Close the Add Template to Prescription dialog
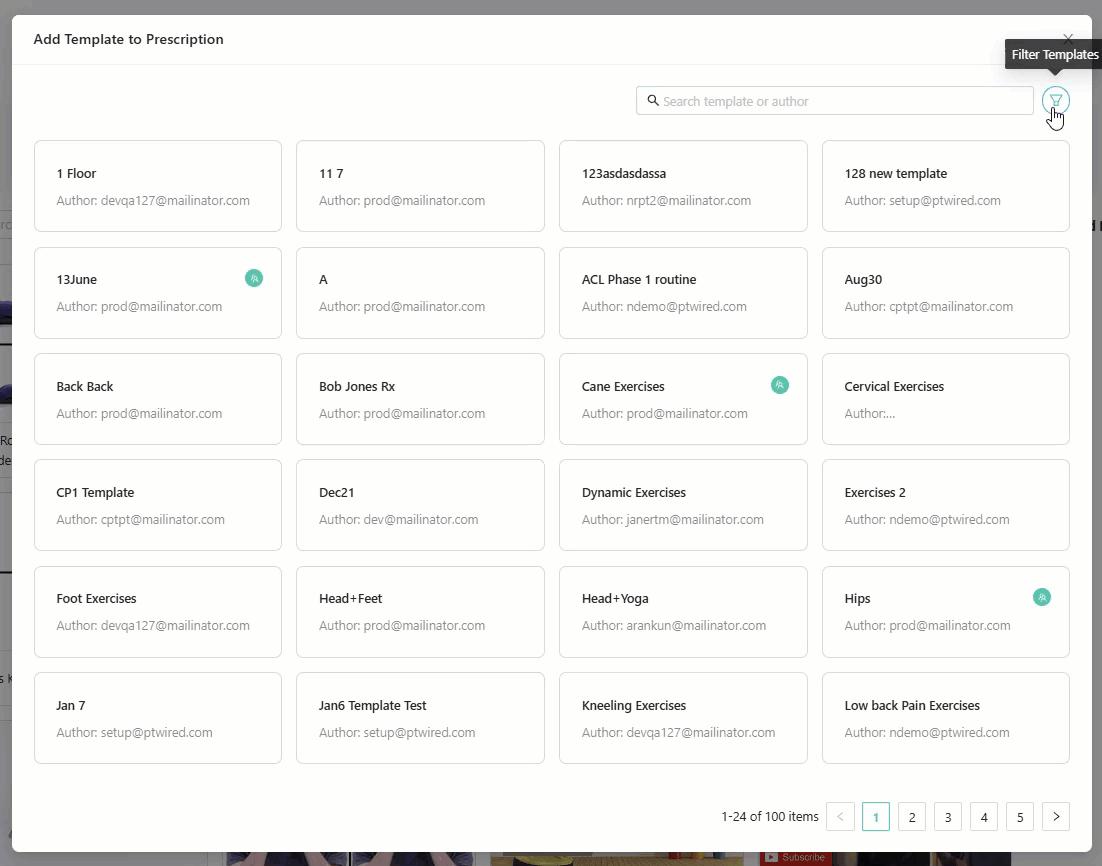Viewport: 1102px width, 866px height. [x=1068, y=38]
